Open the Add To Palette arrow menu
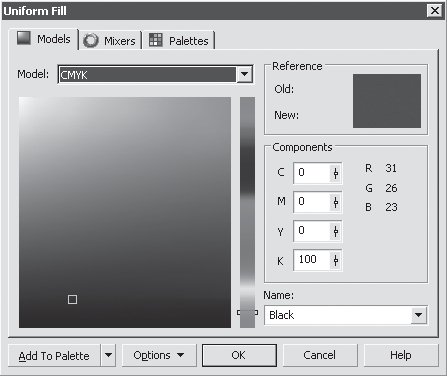This screenshot has height=376, width=447. tap(108, 355)
